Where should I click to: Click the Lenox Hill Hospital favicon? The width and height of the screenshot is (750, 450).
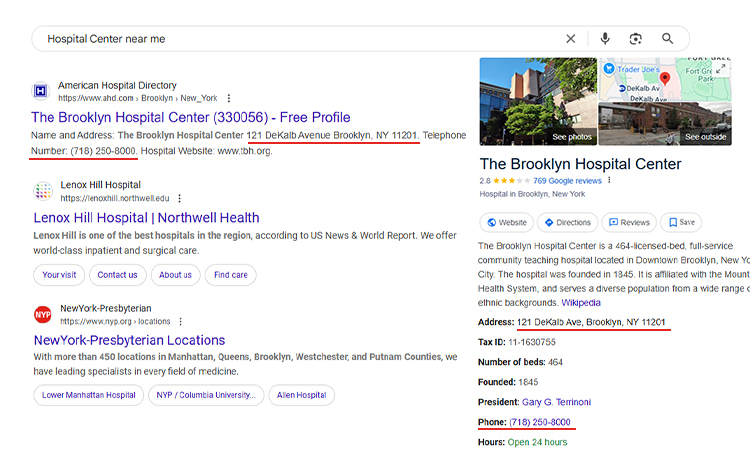[x=43, y=191]
